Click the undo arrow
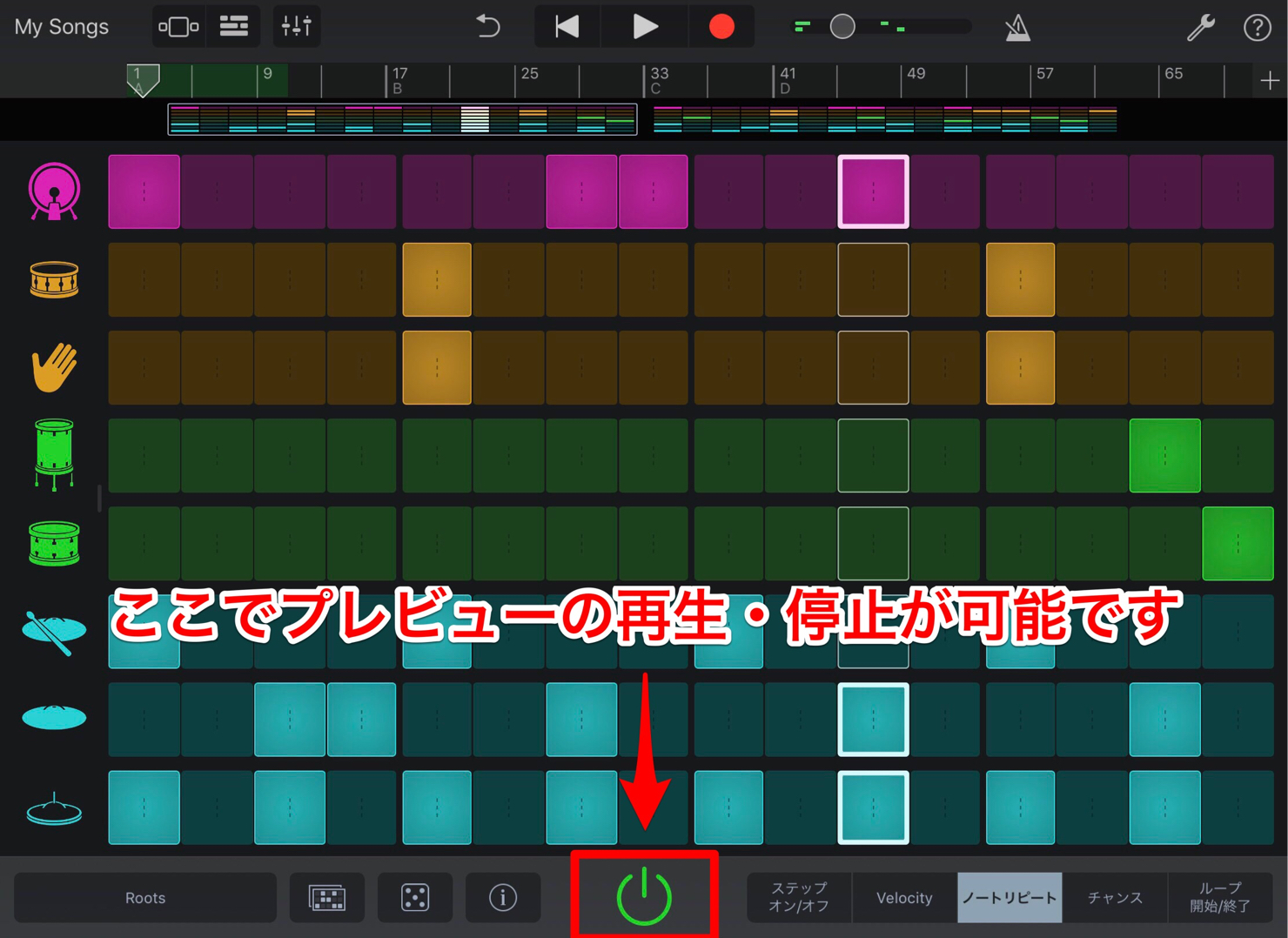Screen dimensions: 1288x938 488,27
